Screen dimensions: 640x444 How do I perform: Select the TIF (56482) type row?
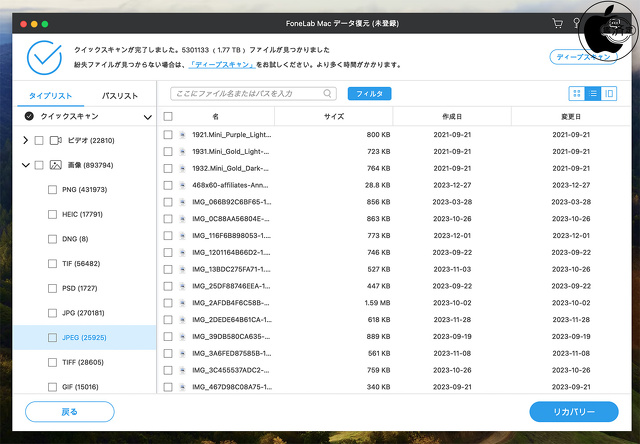click(x=84, y=264)
